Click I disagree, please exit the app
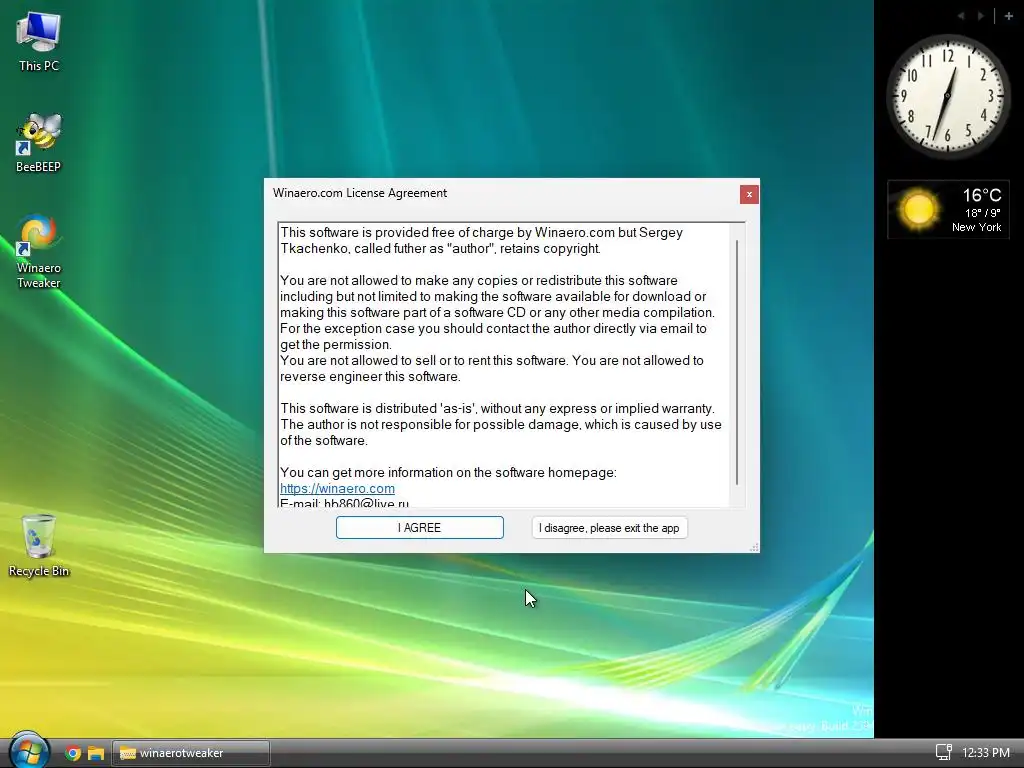The width and height of the screenshot is (1024, 768). tap(609, 528)
